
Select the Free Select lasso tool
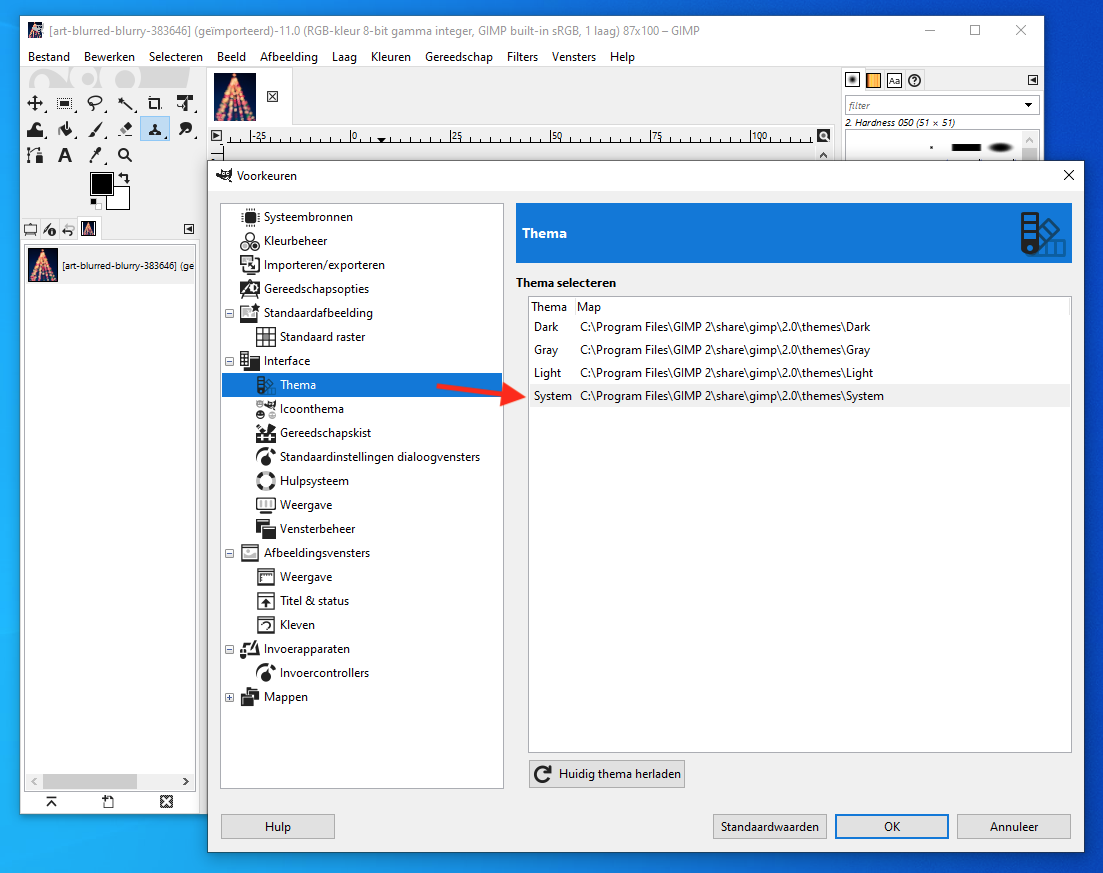point(95,103)
